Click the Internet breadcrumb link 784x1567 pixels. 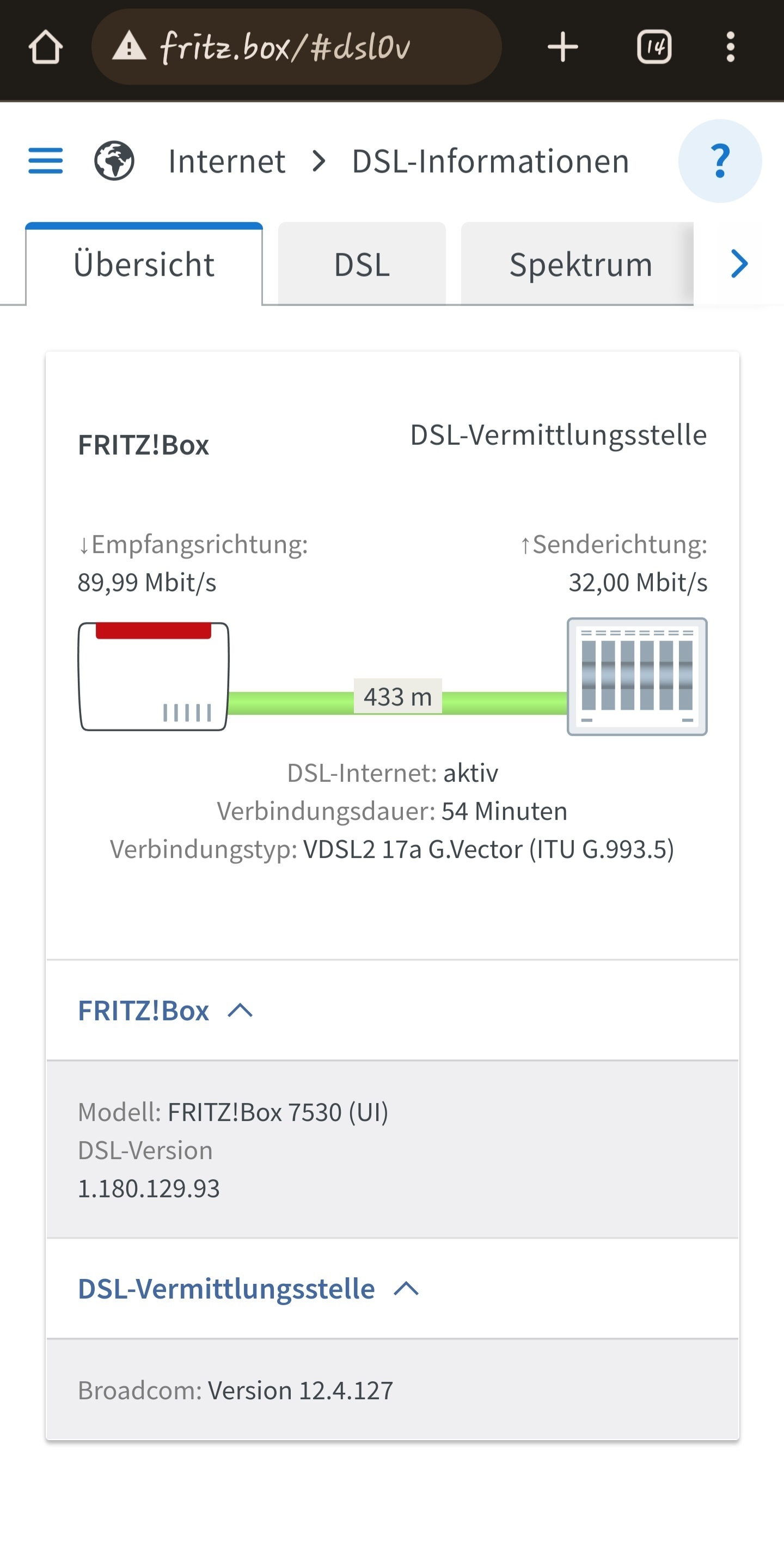(227, 161)
